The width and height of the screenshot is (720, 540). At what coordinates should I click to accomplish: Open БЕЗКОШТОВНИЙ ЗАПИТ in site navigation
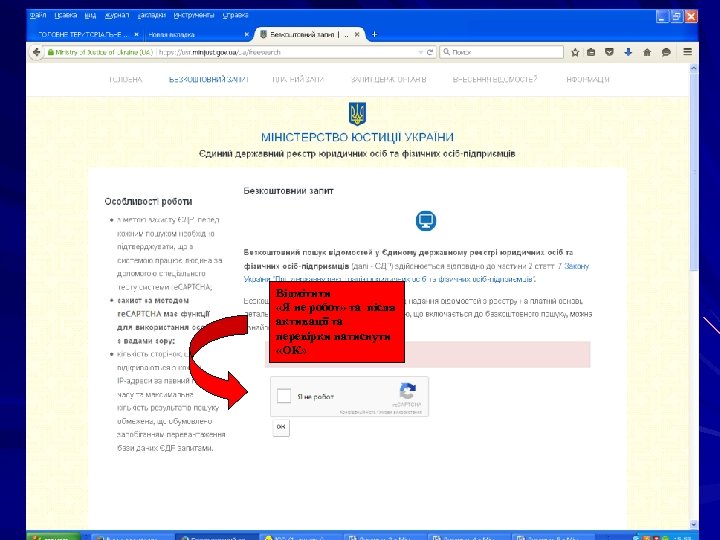point(208,79)
